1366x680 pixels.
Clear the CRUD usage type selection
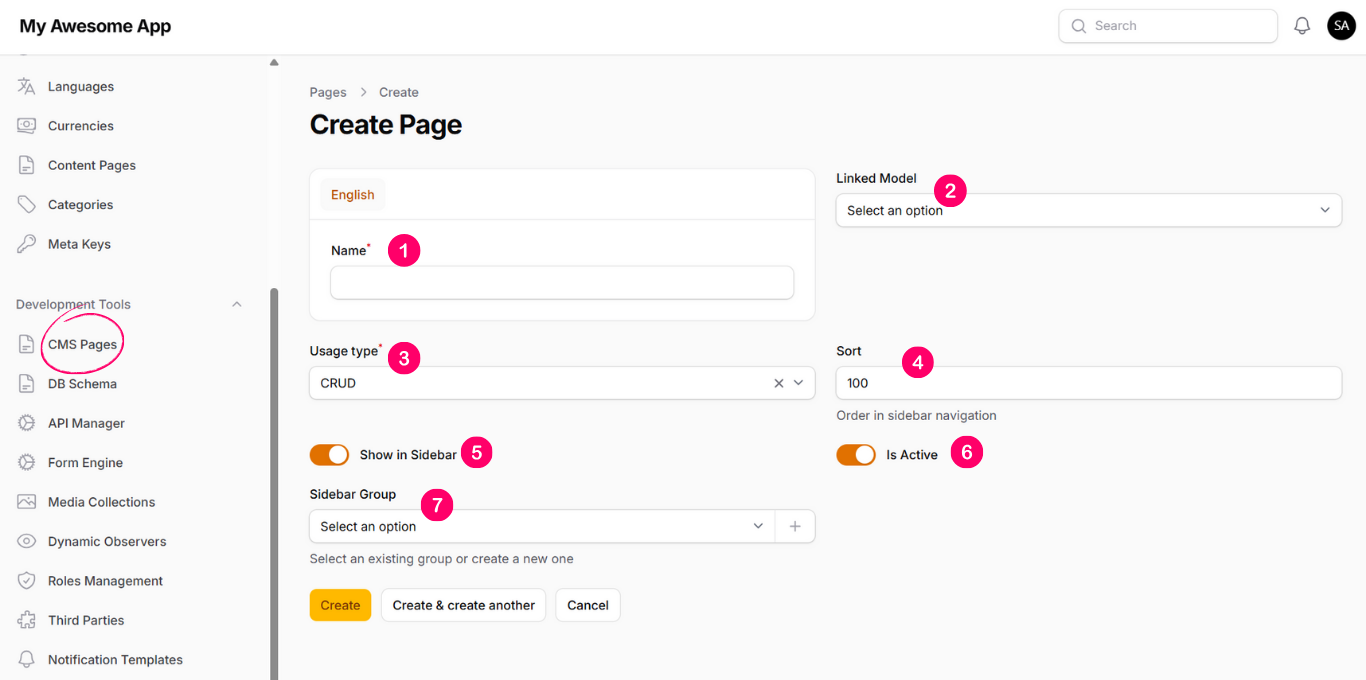[779, 383]
